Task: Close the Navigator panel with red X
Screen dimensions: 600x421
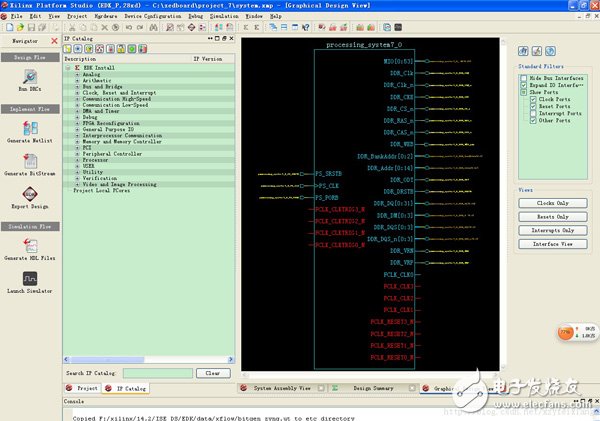Action: pyautogui.click(x=54, y=39)
